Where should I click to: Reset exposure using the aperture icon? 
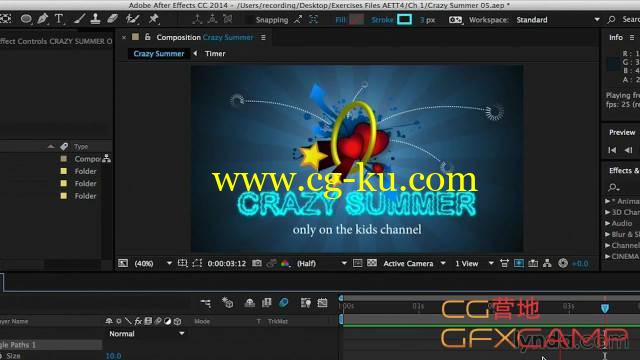point(563,263)
